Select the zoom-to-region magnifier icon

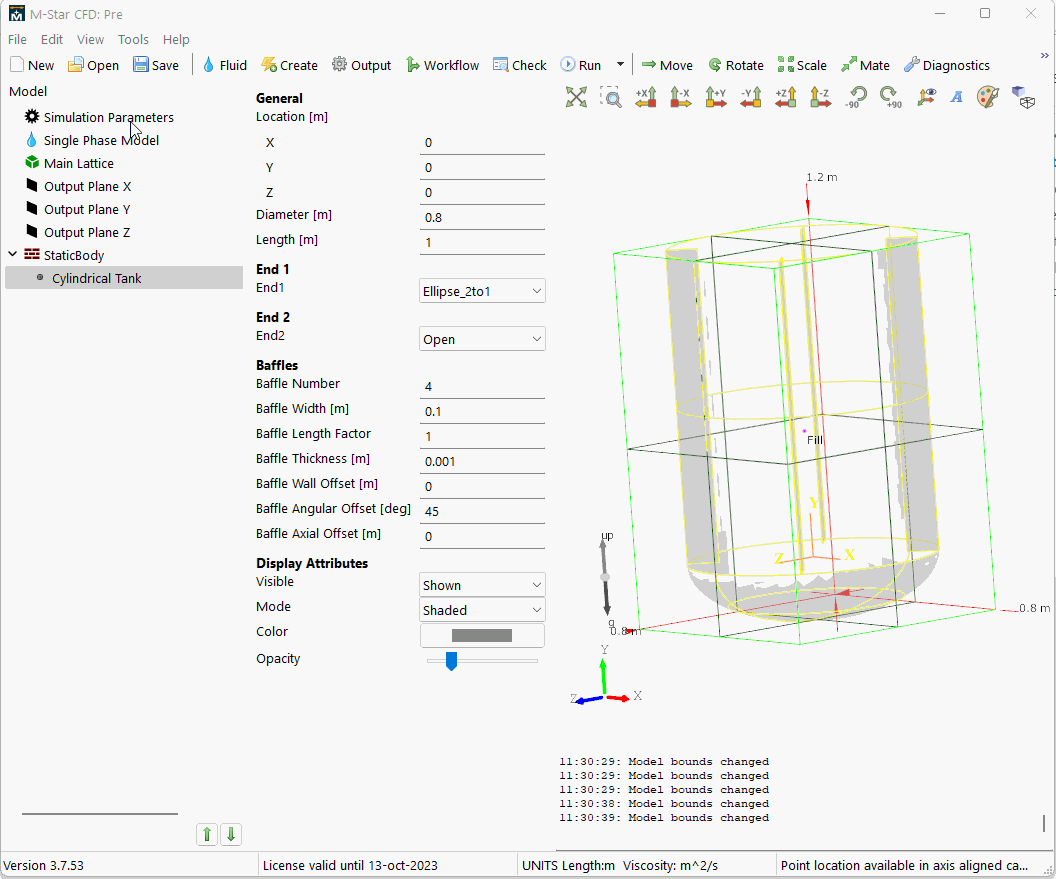tap(611, 97)
